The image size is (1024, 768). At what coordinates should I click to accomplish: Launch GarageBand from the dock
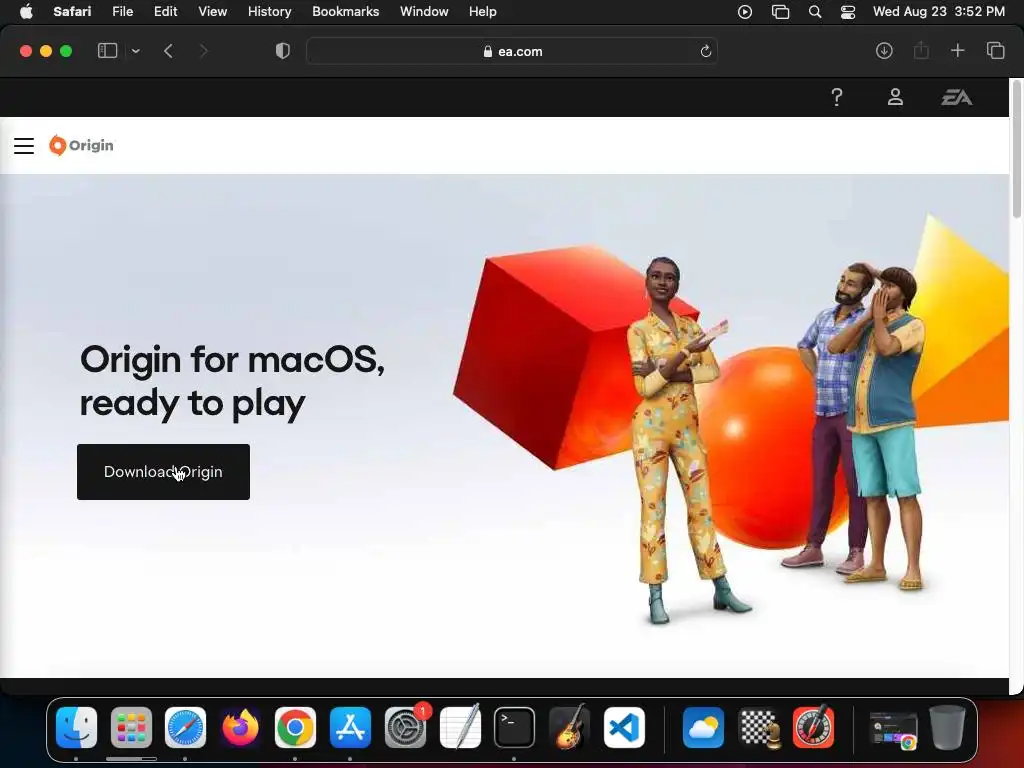pyautogui.click(x=569, y=728)
